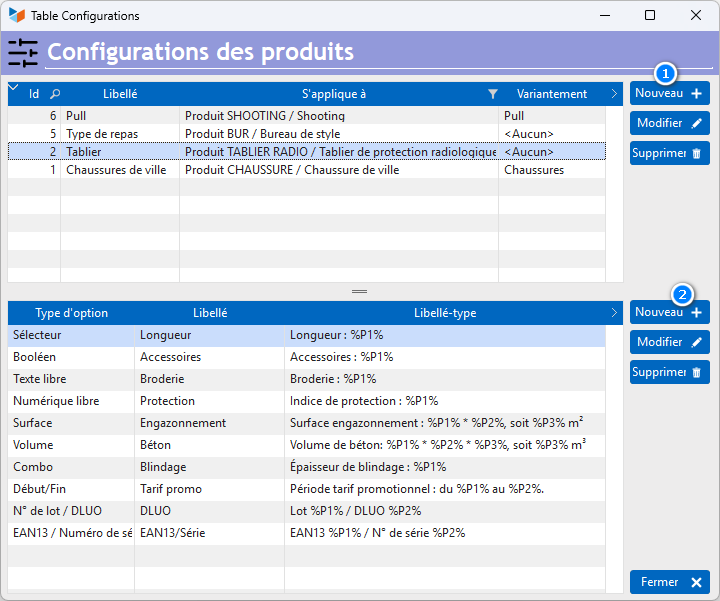The width and height of the screenshot is (720, 601).
Task: Delete configuration with upper Supprimer button
Action: (669, 153)
